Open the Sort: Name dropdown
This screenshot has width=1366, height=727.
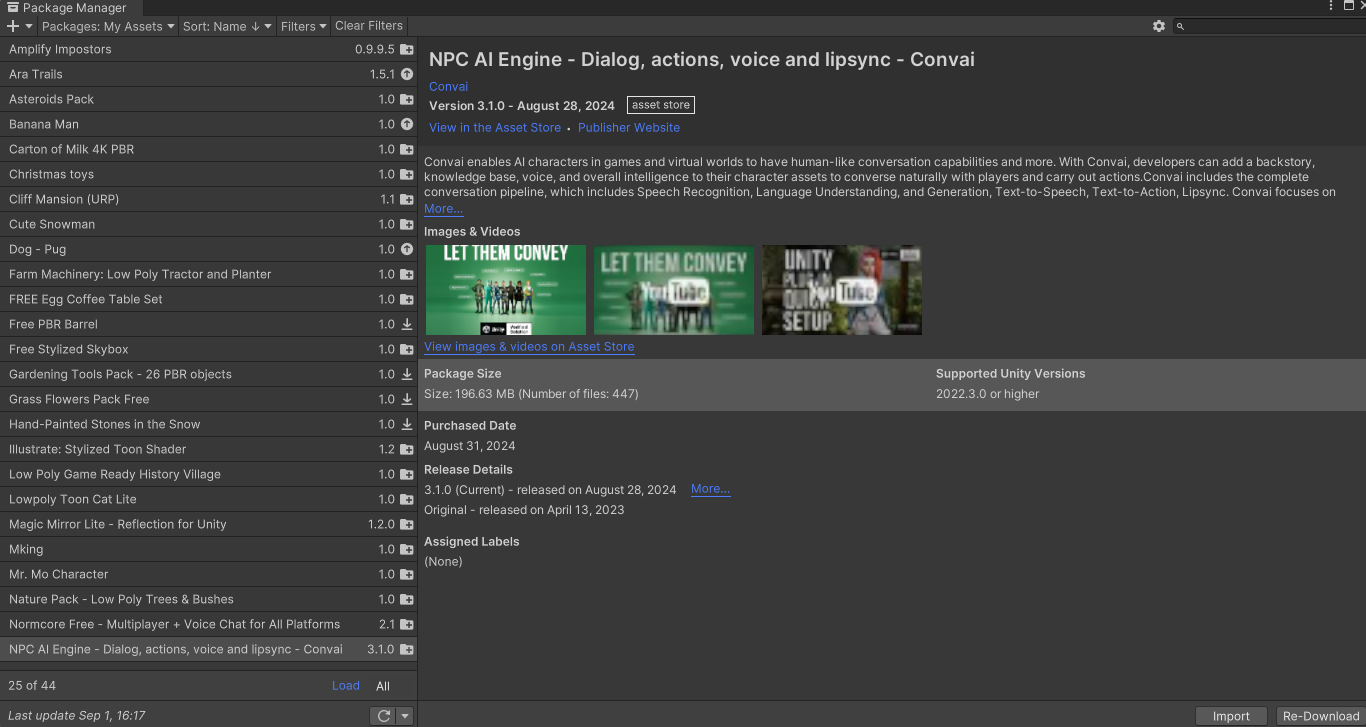pos(227,26)
